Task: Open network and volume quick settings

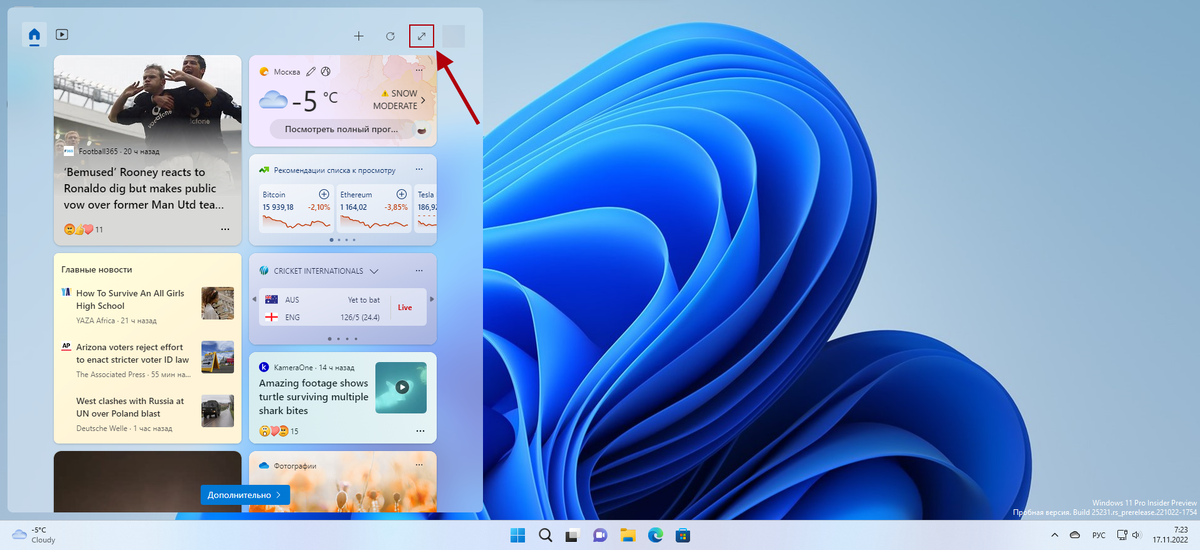Action: [1132, 535]
